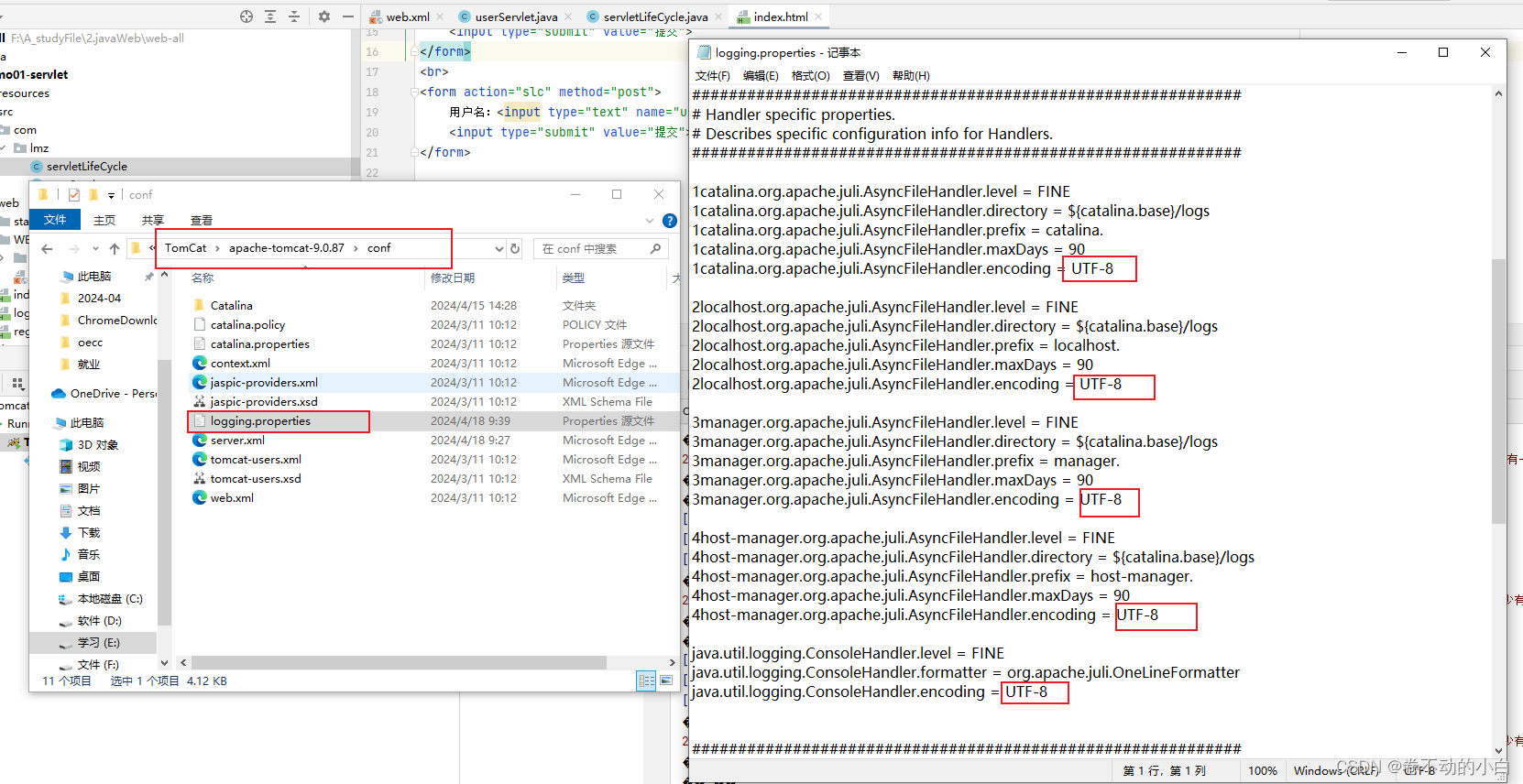Open the recent locations dropdown beside forward arrow
1523x784 pixels.
point(95,248)
